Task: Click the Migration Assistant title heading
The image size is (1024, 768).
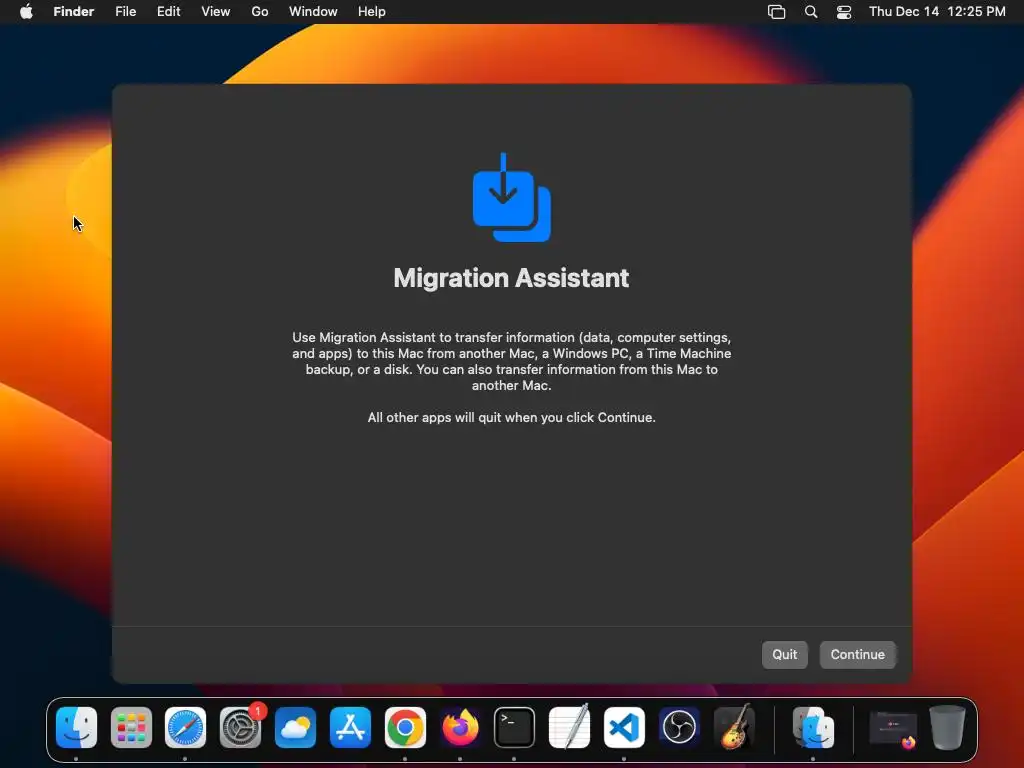Action: (511, 278)
